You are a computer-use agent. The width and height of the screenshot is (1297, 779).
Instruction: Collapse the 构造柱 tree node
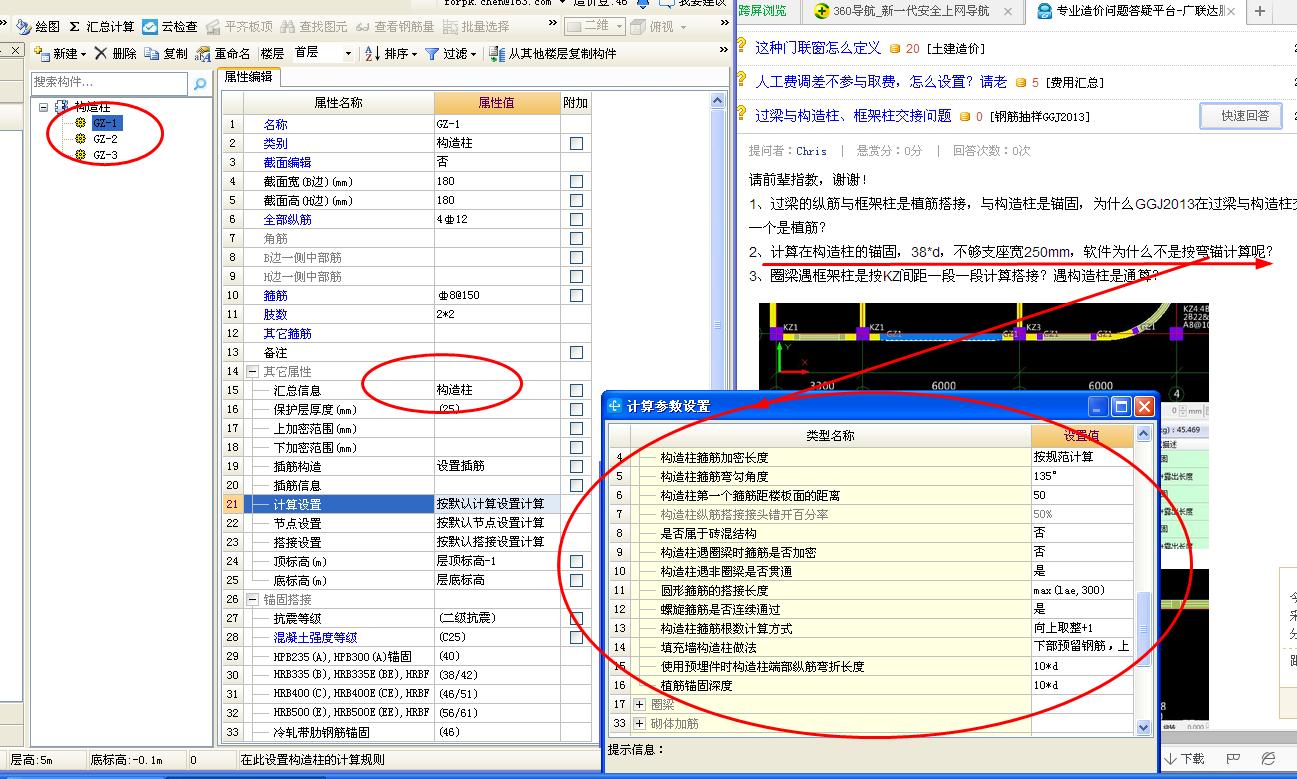(x=43, y=107)
